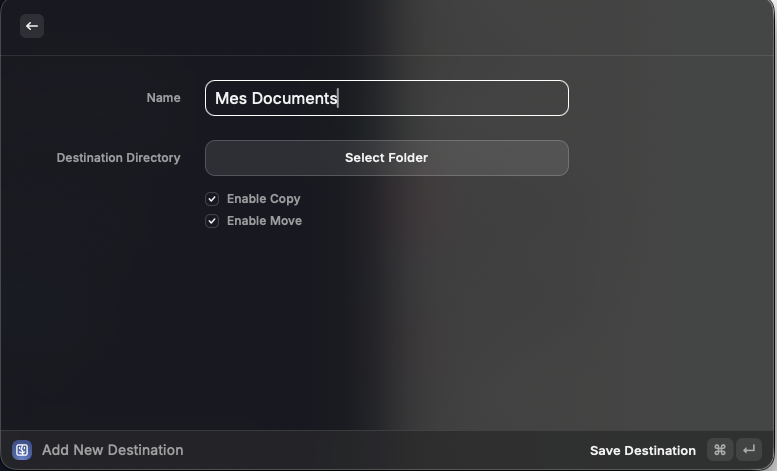This screenshot has width=777, height=471.
Task: Click the word Documents in the Name field
Action: point(294,98)
